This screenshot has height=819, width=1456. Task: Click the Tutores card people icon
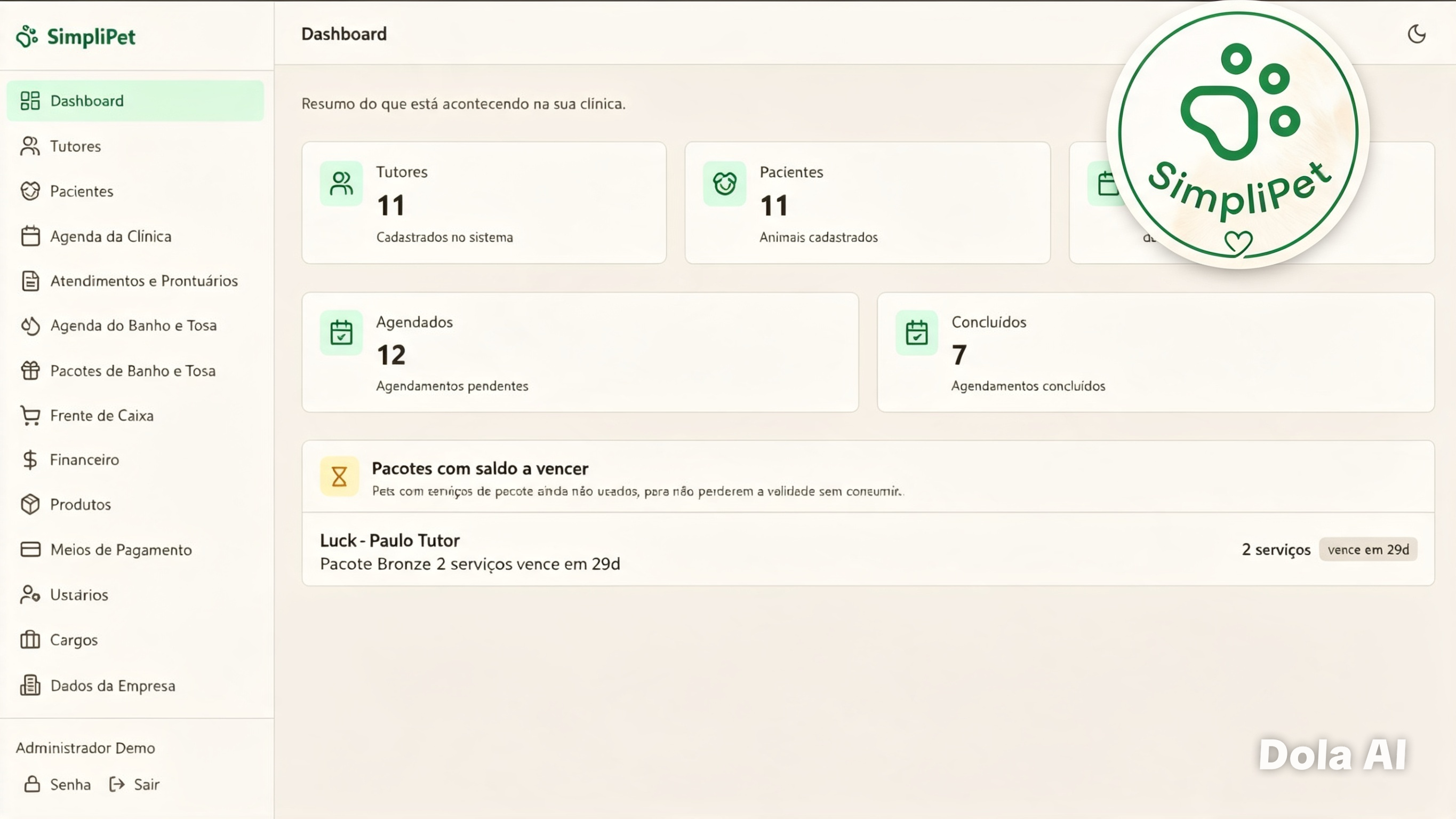point(341,183)
